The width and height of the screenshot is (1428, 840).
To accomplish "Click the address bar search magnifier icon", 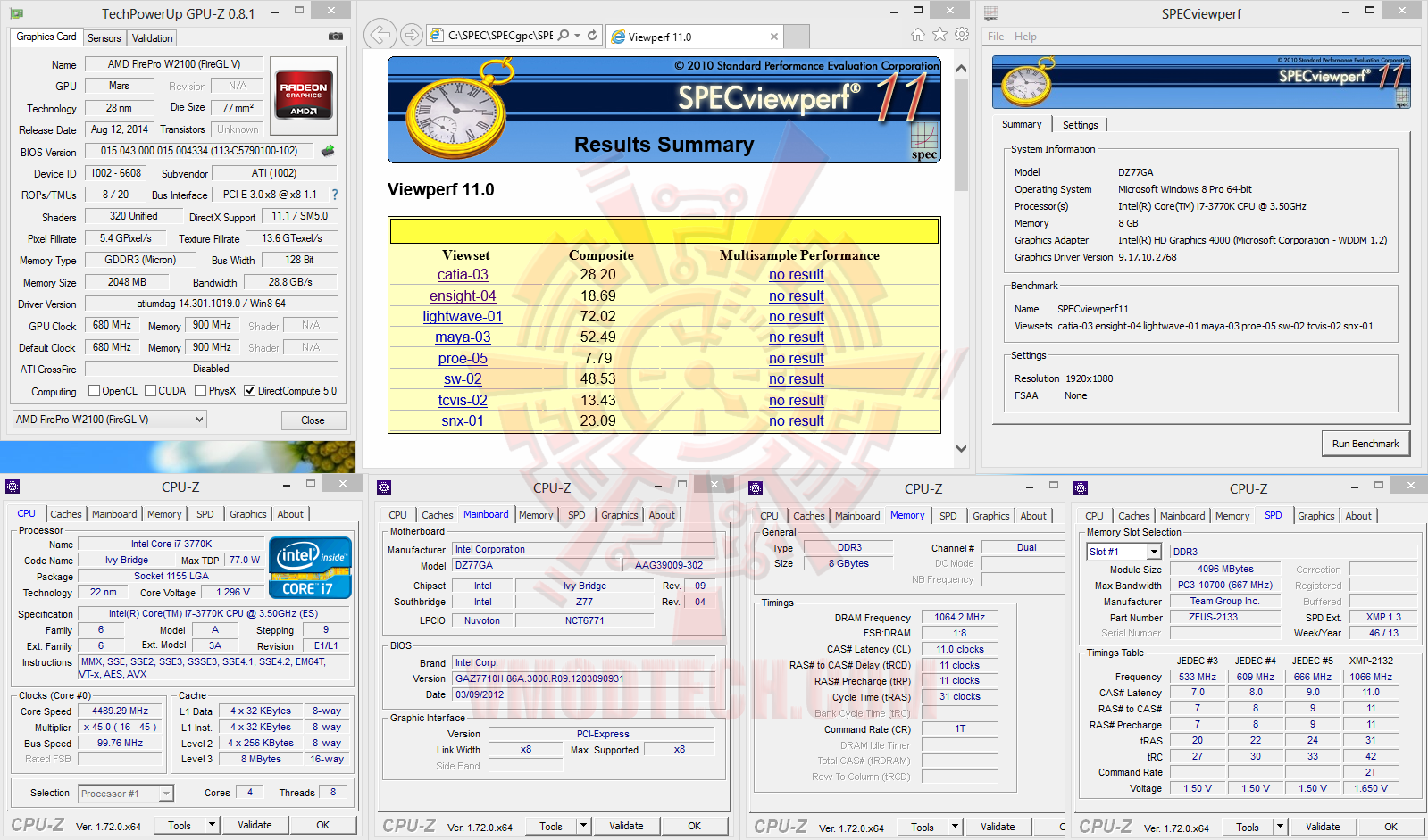I will coord(564,36).
